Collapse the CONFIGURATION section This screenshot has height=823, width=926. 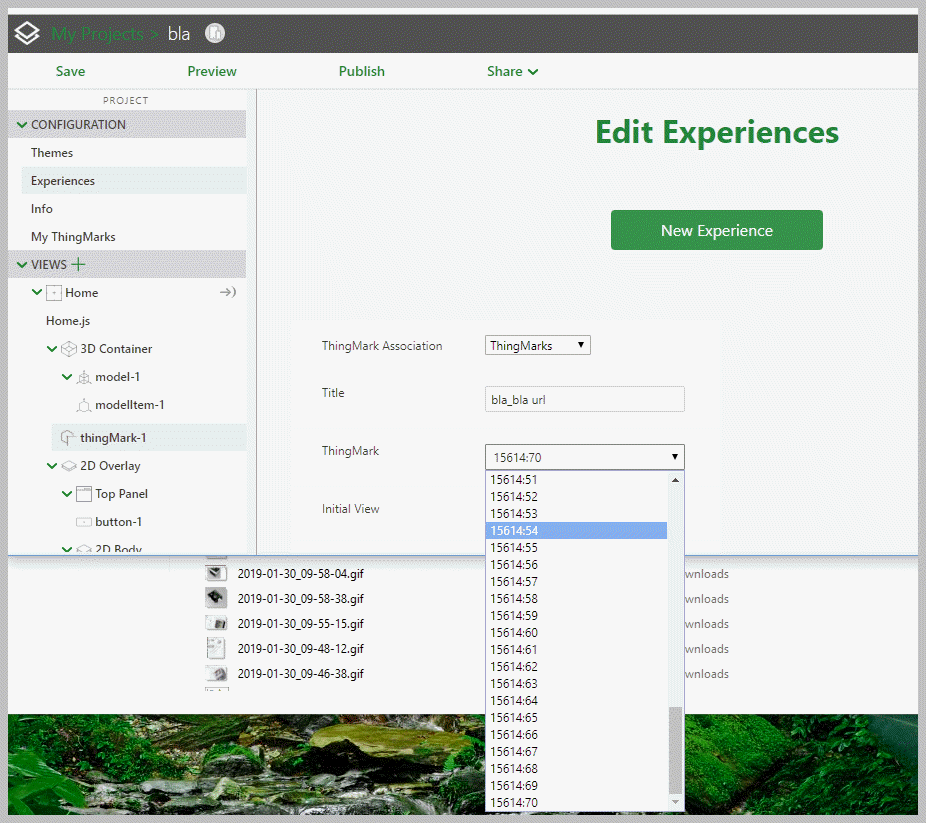click(21, 124)
